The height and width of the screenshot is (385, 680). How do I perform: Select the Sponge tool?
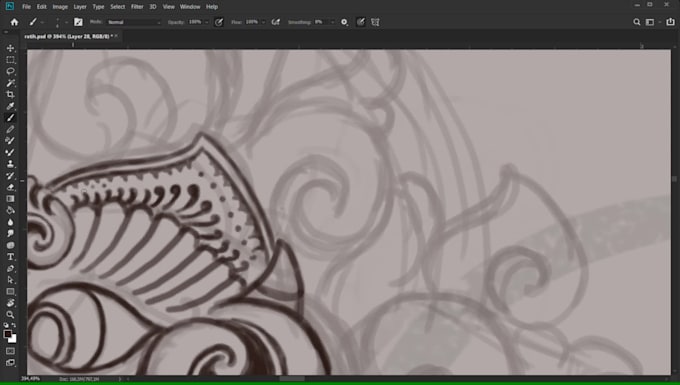pyautogui.click(x=10, y=245)
